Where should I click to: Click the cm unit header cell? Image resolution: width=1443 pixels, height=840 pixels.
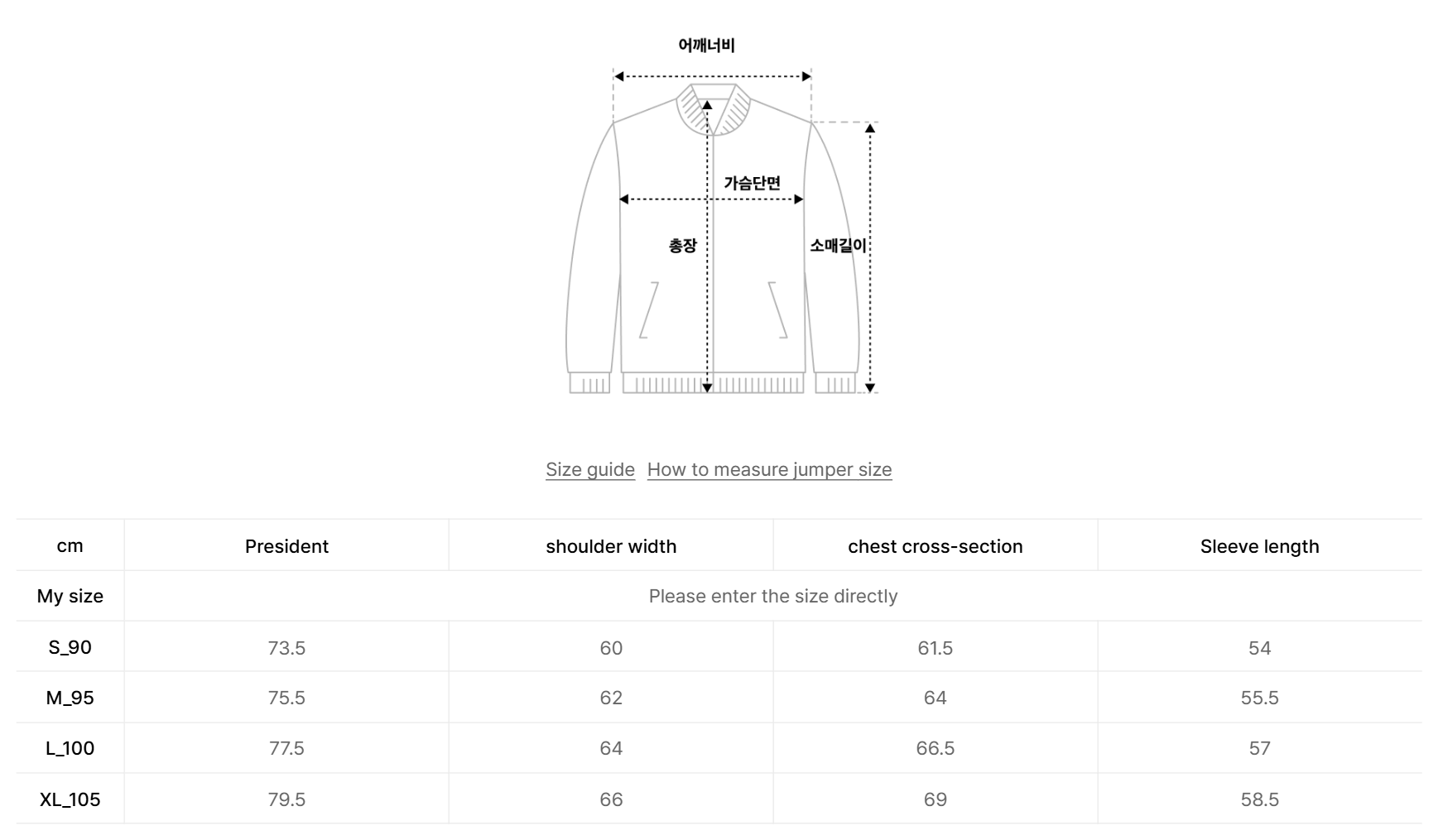[x=70, y=546]
